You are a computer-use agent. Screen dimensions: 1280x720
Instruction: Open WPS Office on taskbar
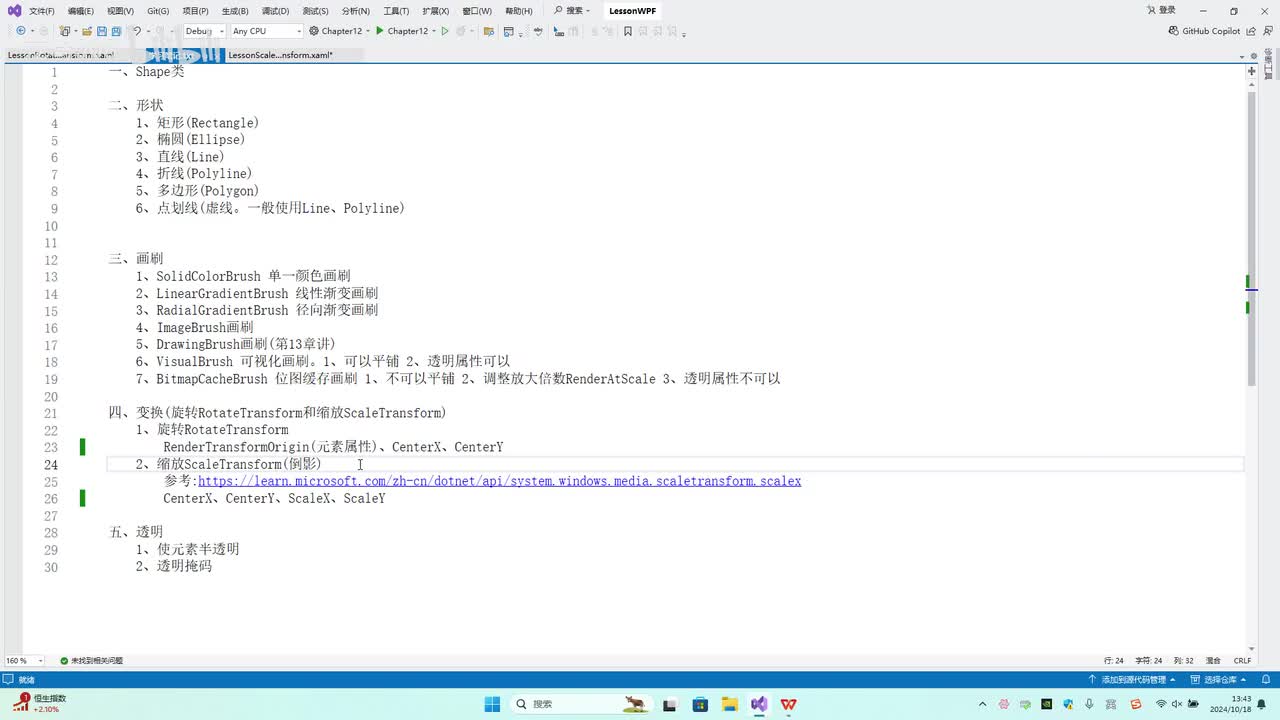[x=788, y=704]
